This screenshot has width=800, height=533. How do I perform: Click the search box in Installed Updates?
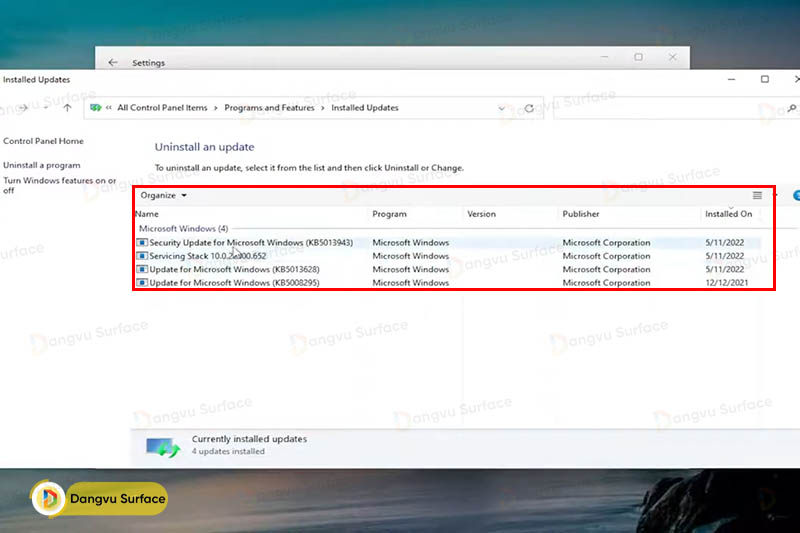677,108
